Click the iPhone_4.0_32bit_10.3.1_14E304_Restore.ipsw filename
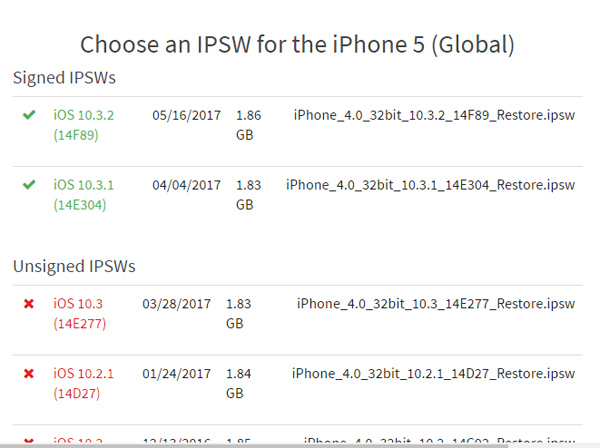The image size is (600, 448). tap(430, 185)
